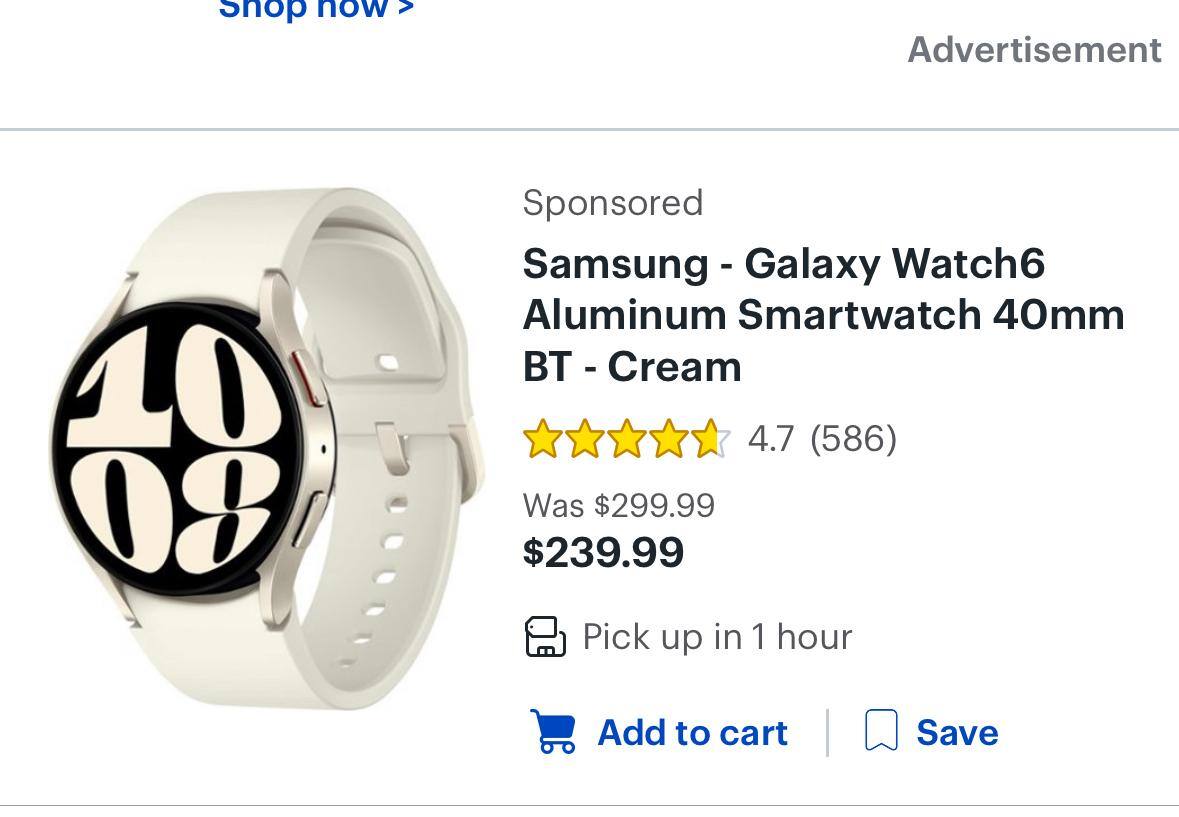The height and width of the screenshot is (817, 1179).
Task: Click the half-filled fifth rating star
Action: tap(710, 439)
